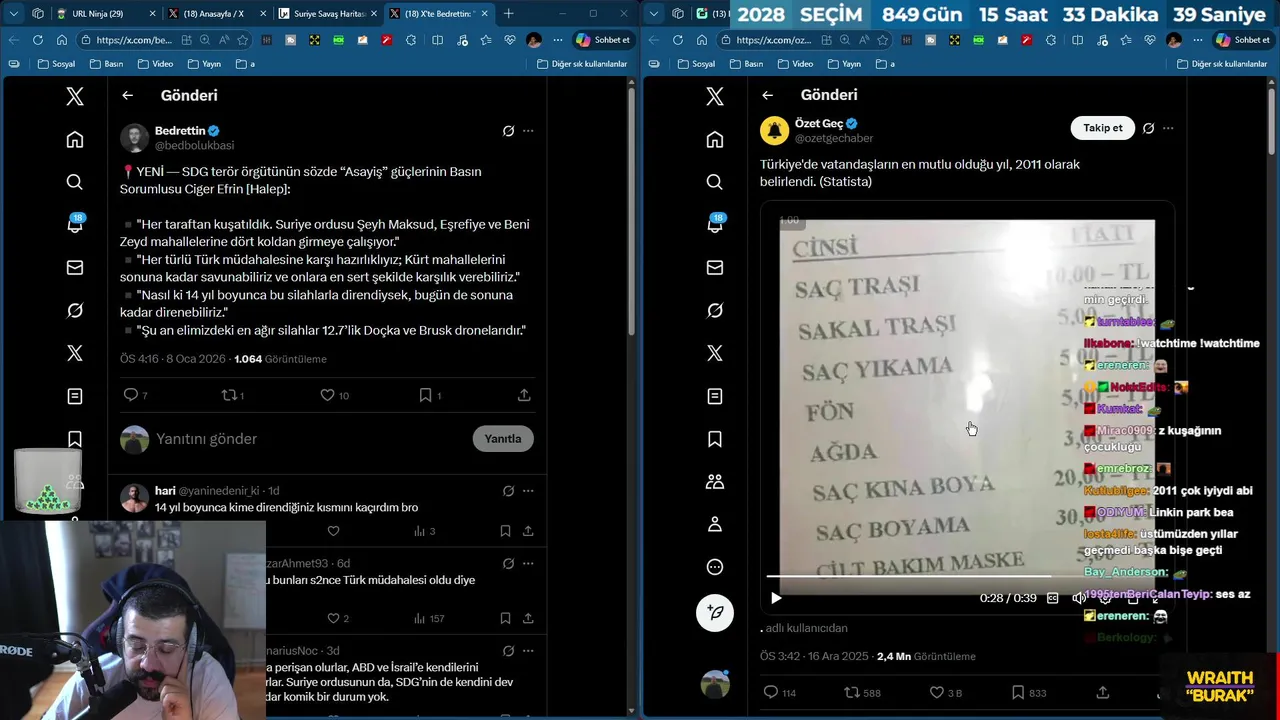The image size is (1280, 720).
Task: Open Bedrettin profile name link
Action: click(180, 131)
